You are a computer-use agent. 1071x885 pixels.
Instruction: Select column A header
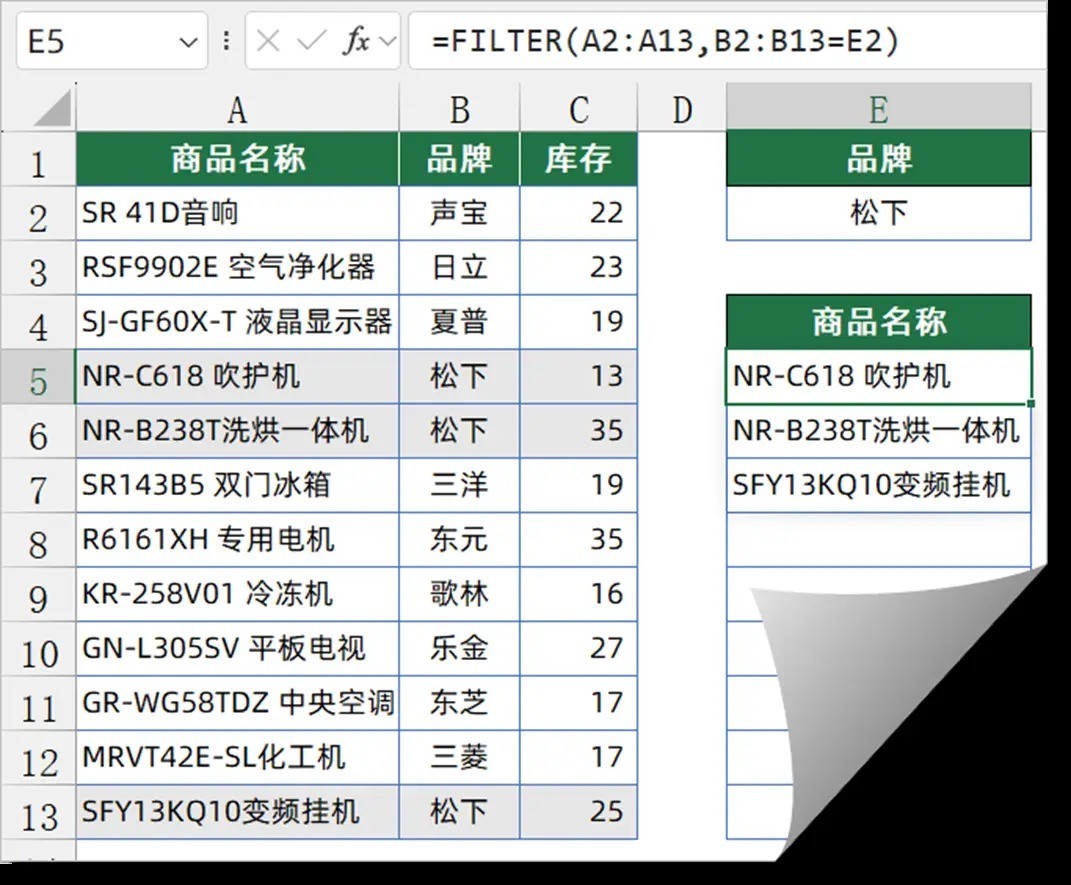(x=237, y=108)
